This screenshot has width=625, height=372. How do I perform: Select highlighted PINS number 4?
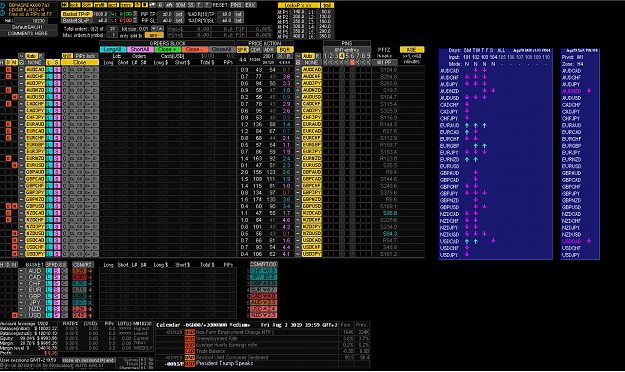(x=342, y=56)
